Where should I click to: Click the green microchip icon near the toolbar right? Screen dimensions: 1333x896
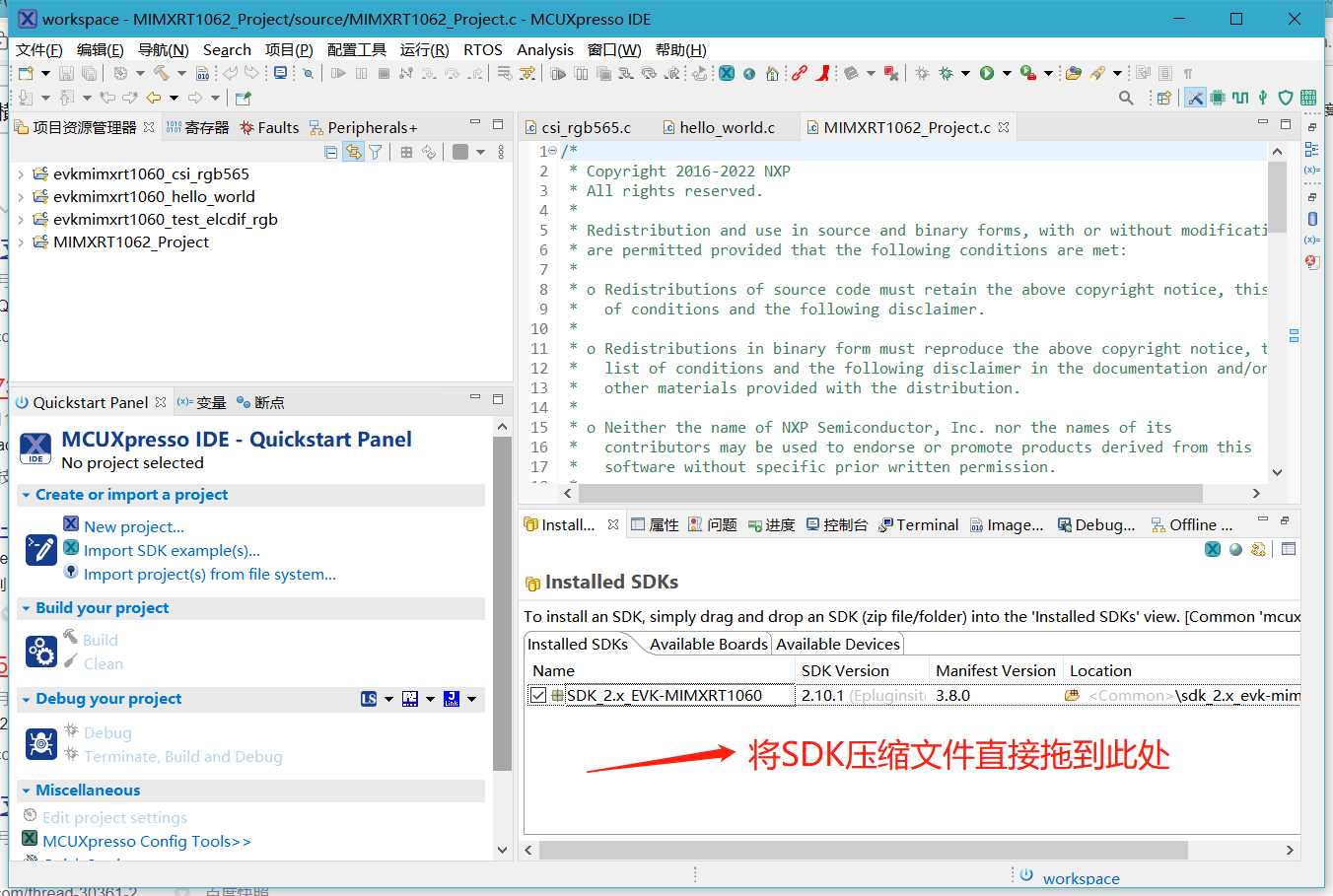click(x=1218, y=98)
